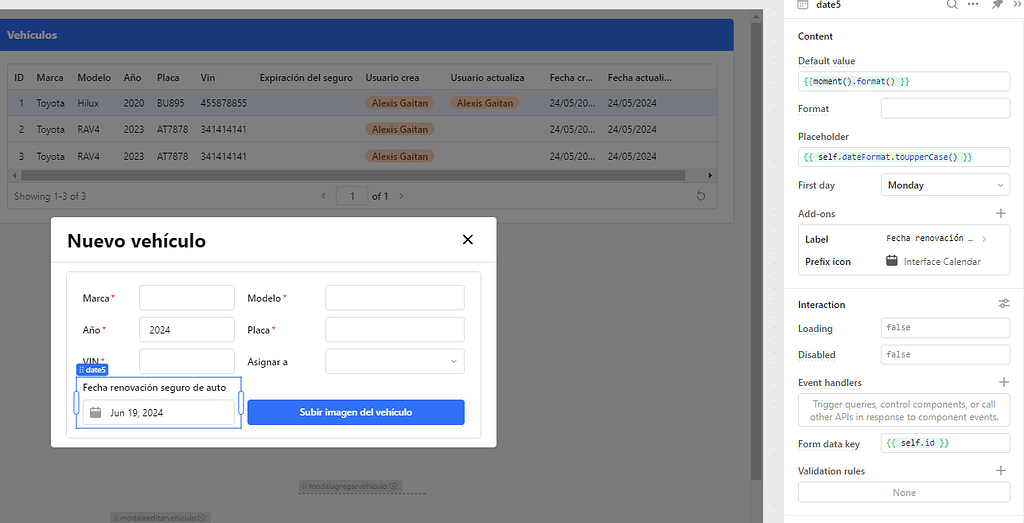Click the Vin column header
Viewport: 1024px width, 523px height.
coord(208,78)
